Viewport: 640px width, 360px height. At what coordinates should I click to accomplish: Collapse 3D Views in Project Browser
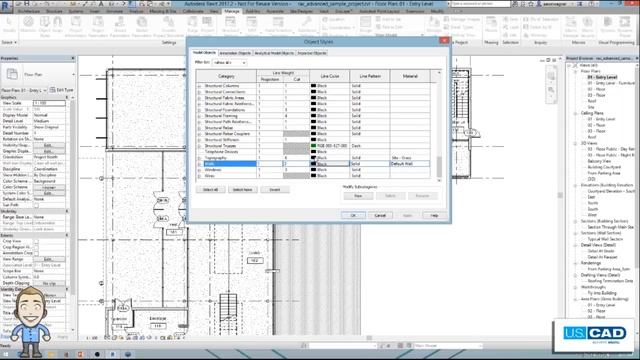576,143
